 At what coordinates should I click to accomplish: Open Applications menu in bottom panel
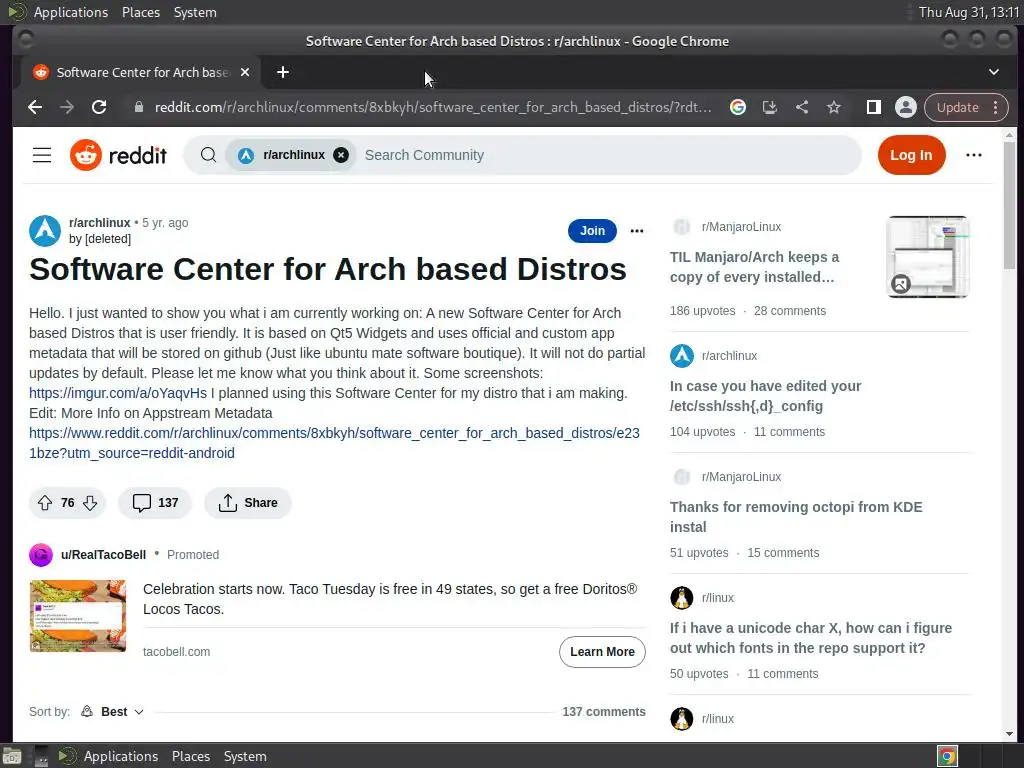pos(121,756)
